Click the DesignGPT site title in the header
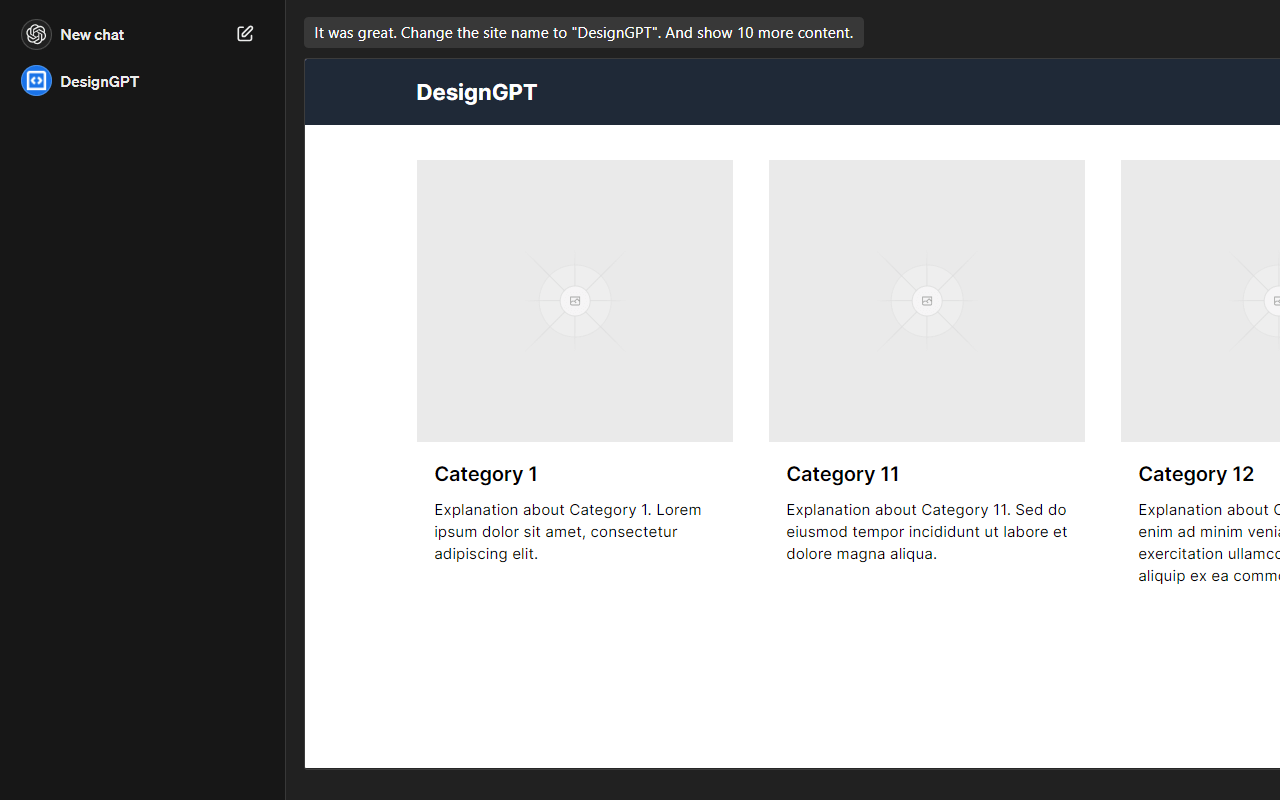The width and height of the screenshot is (1280, 800). click(x=477, y=92)
